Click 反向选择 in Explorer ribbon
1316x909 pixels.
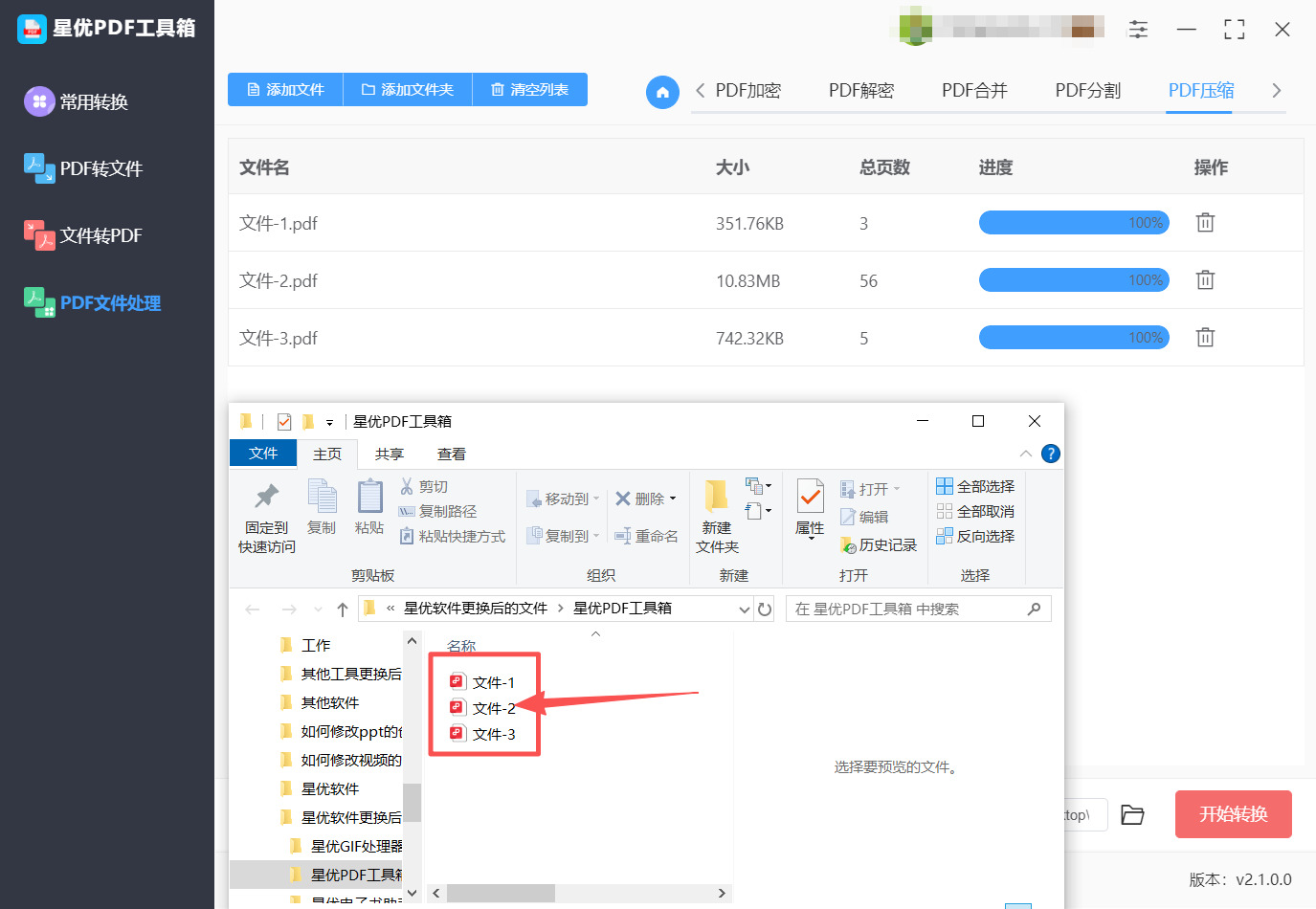(x=975, y=537)
